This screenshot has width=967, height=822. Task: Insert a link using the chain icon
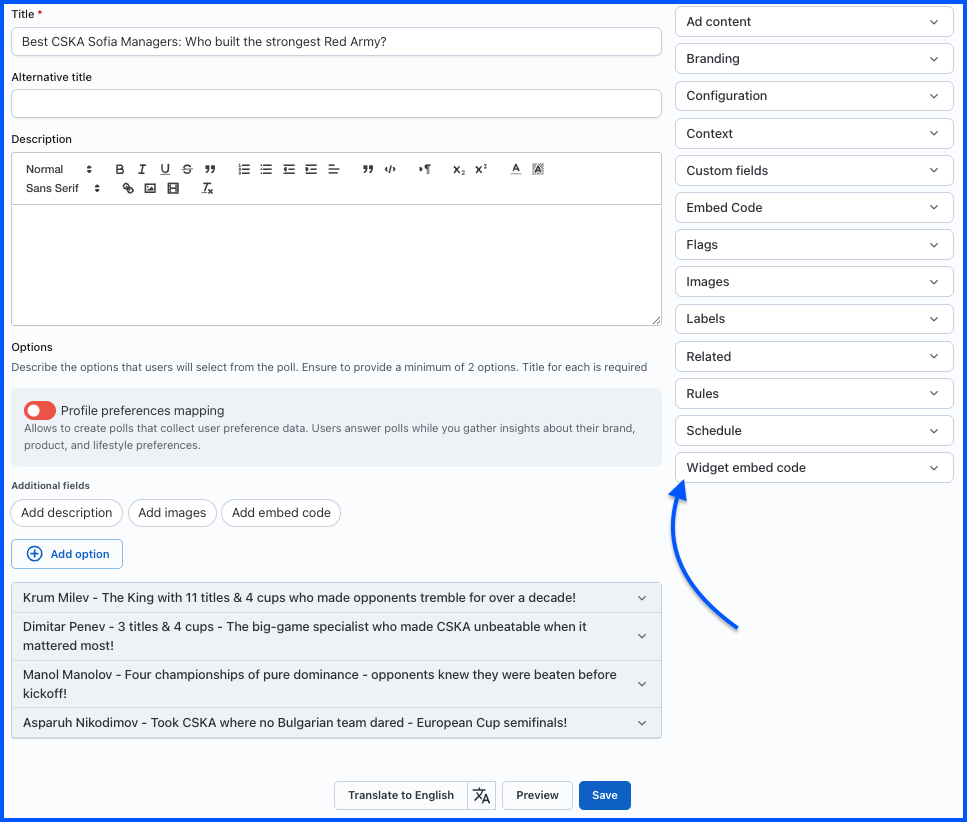click(x=128, y=188)
